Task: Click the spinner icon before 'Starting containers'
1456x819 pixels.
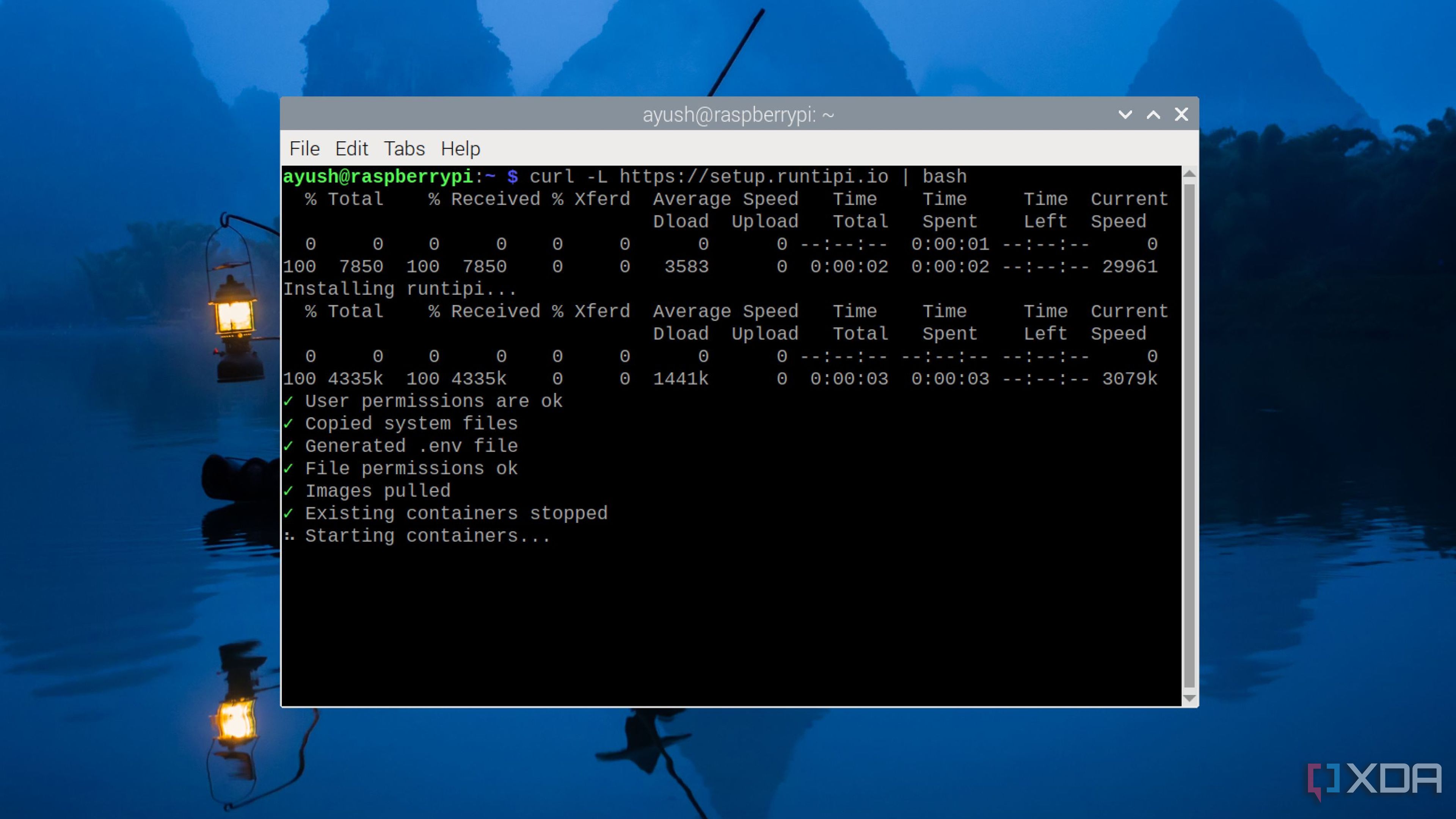Action: click(289, 536)
